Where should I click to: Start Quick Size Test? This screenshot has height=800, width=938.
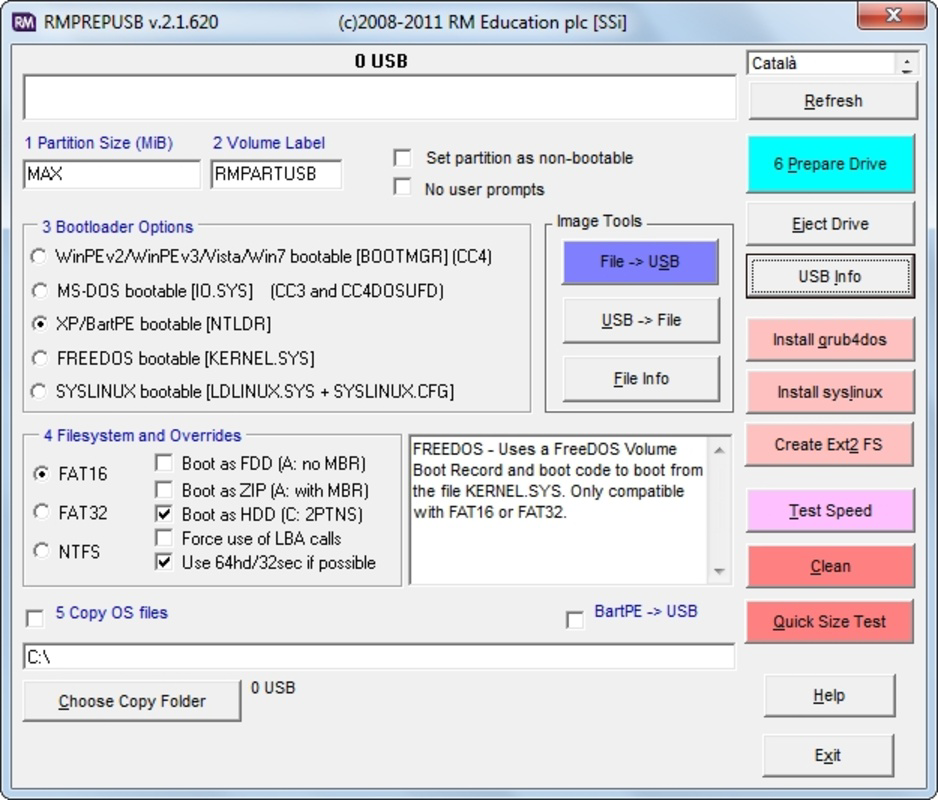(829, 622)
